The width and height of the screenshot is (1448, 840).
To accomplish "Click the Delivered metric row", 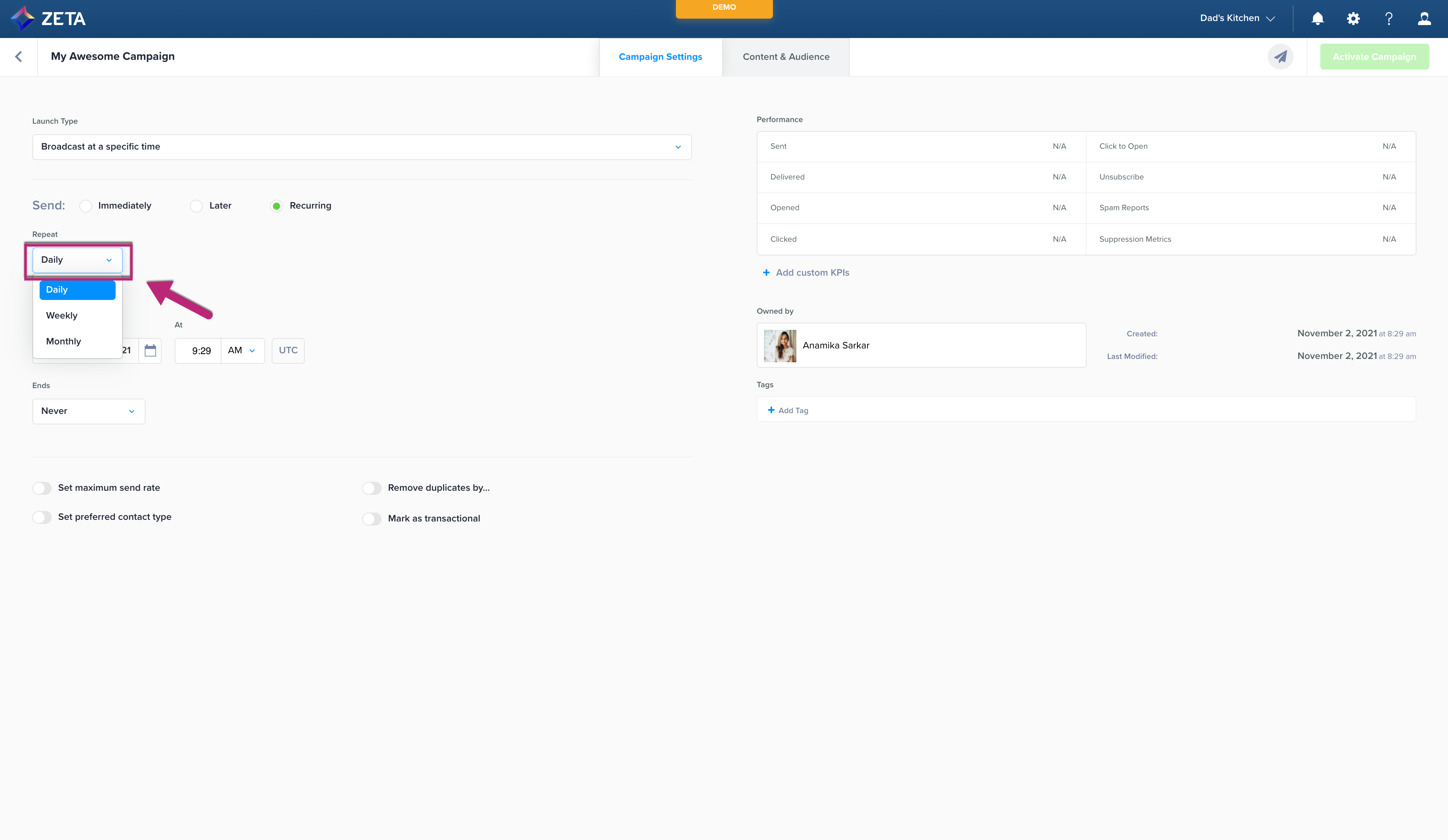I will point(921,177).
